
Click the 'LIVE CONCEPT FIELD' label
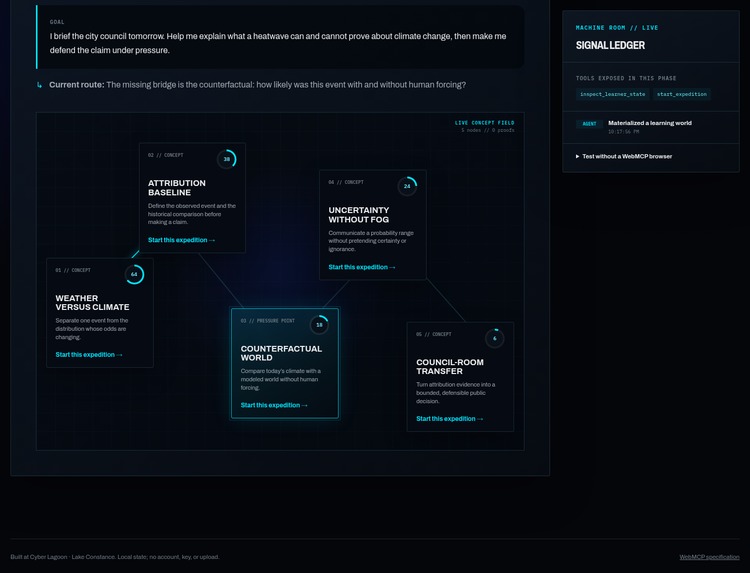[x=485, y=123]
